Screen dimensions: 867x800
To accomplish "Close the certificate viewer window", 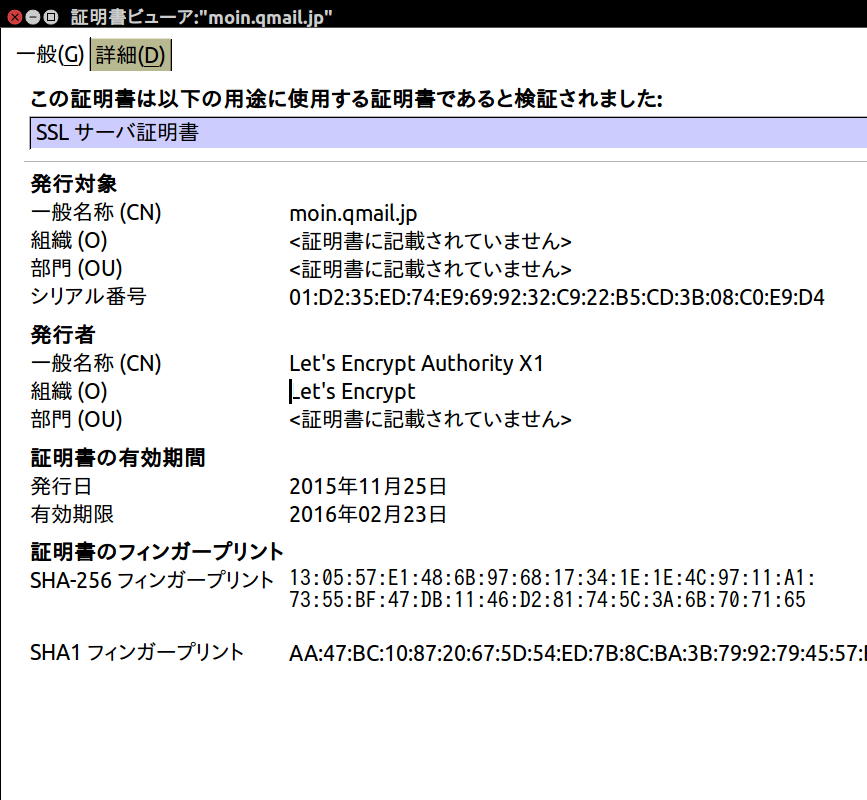I will coord(14,17).
